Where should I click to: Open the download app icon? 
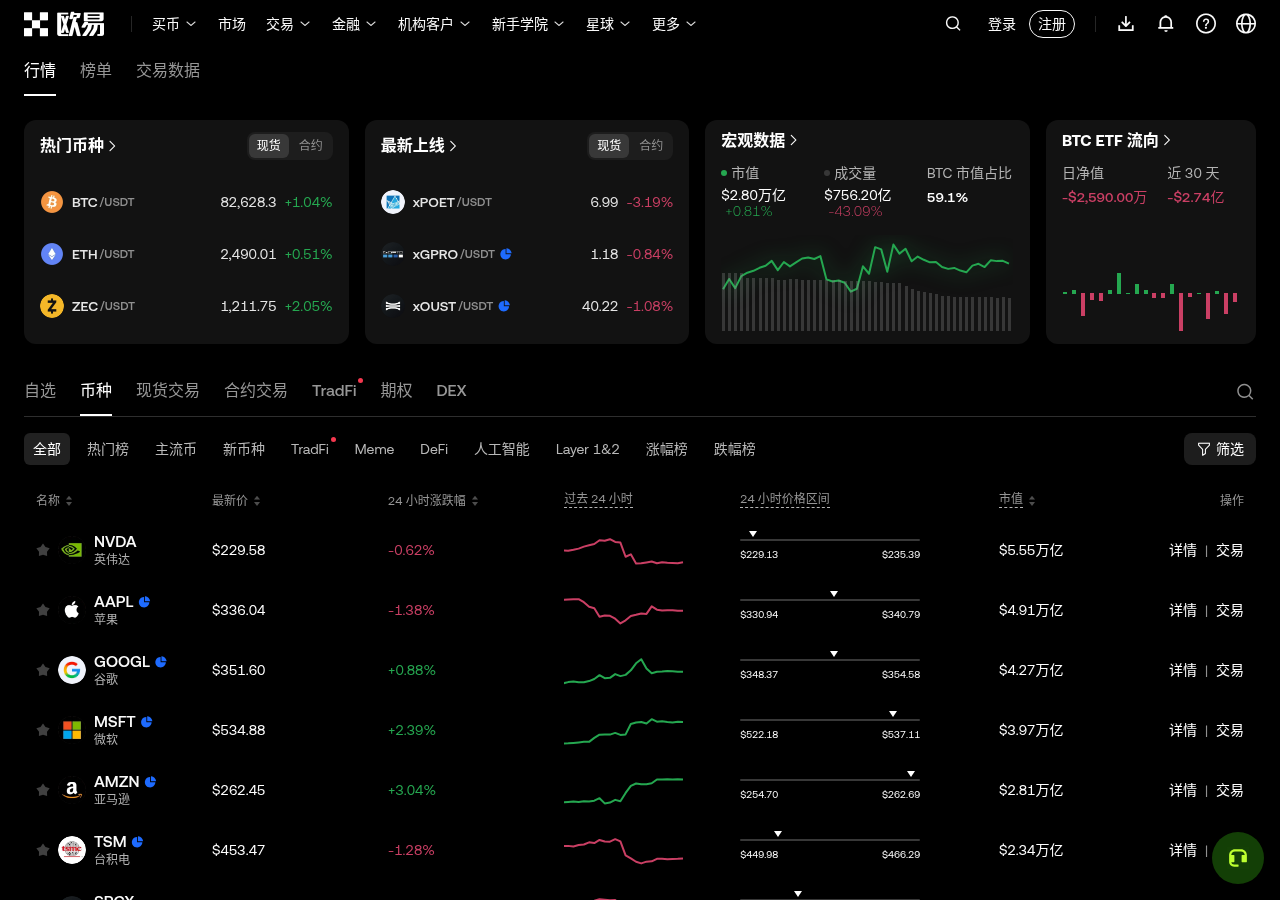tap(1126, 24)
